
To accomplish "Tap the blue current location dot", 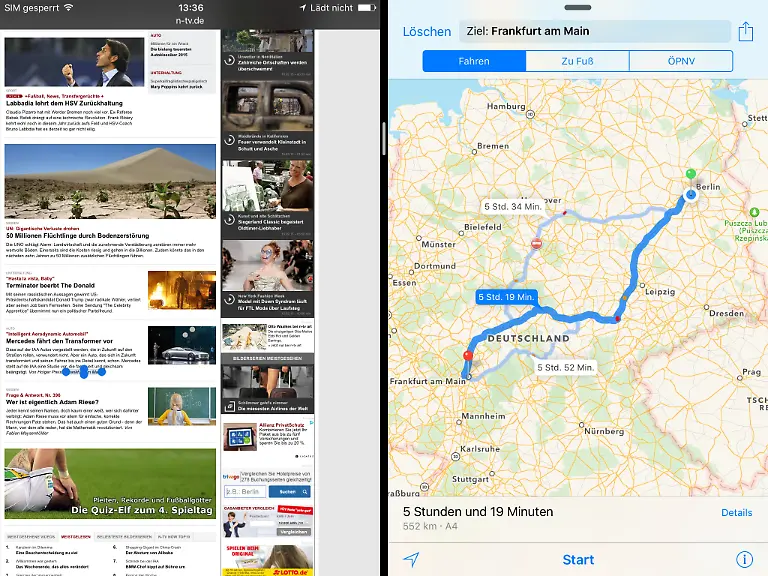I will tap(690, 195).
